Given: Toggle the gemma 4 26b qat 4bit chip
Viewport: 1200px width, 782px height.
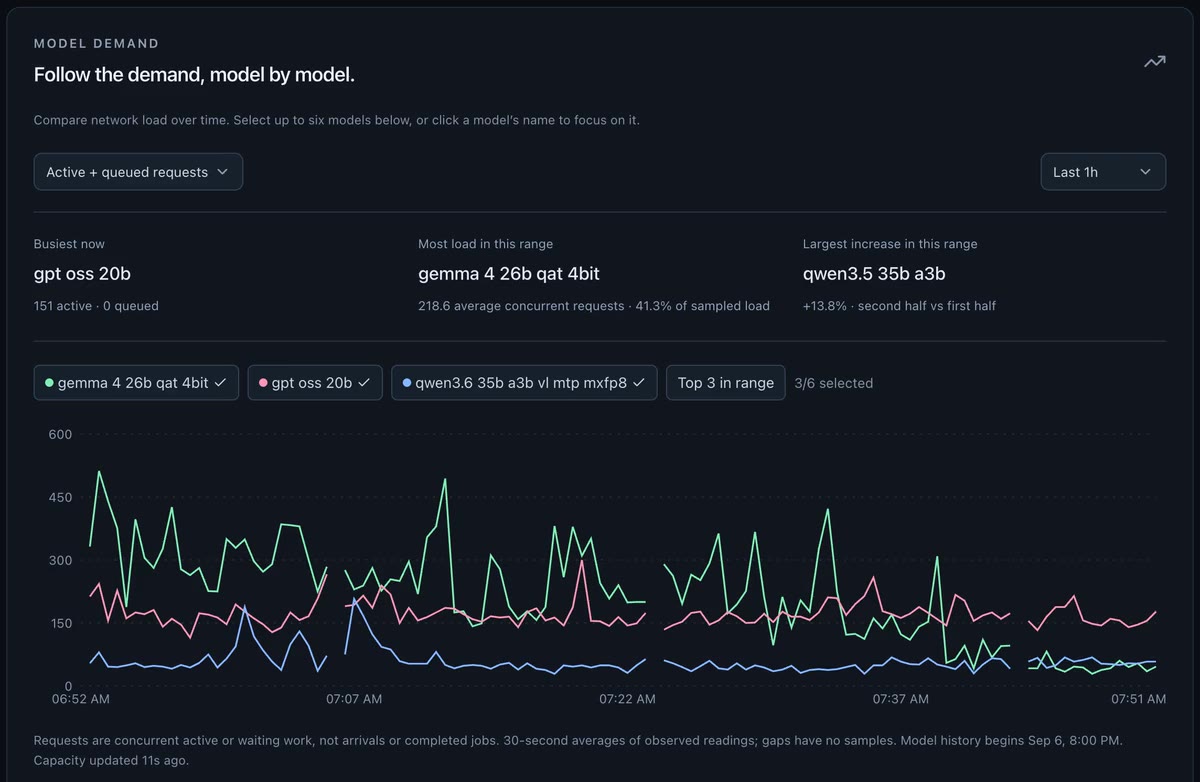Looking at the screenshot, I should coord(136,383).
